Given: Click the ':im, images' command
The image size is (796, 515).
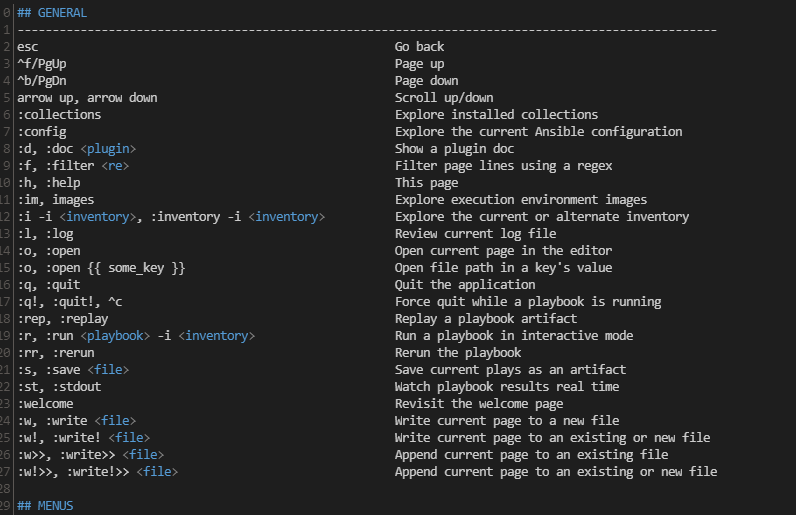Looking at the screenshot, I should (x=55, y=200).
